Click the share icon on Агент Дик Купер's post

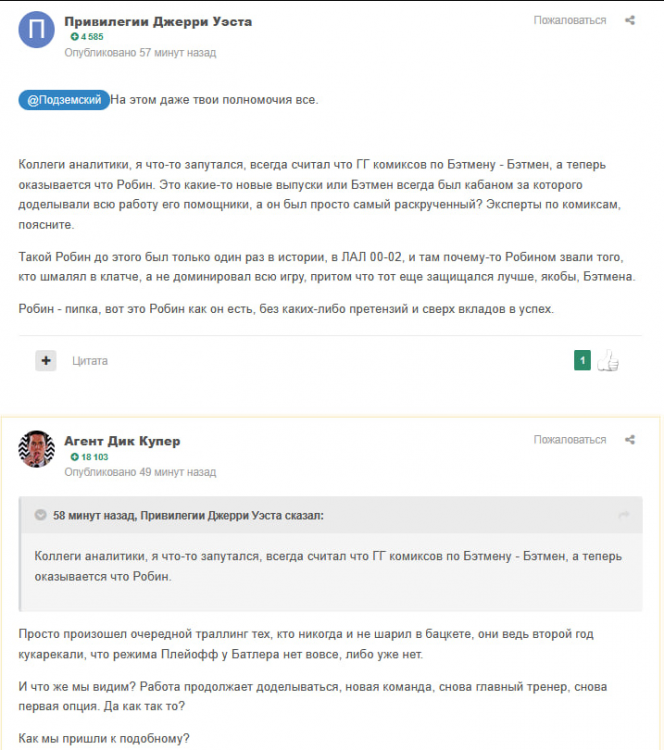tap(630, 439)
